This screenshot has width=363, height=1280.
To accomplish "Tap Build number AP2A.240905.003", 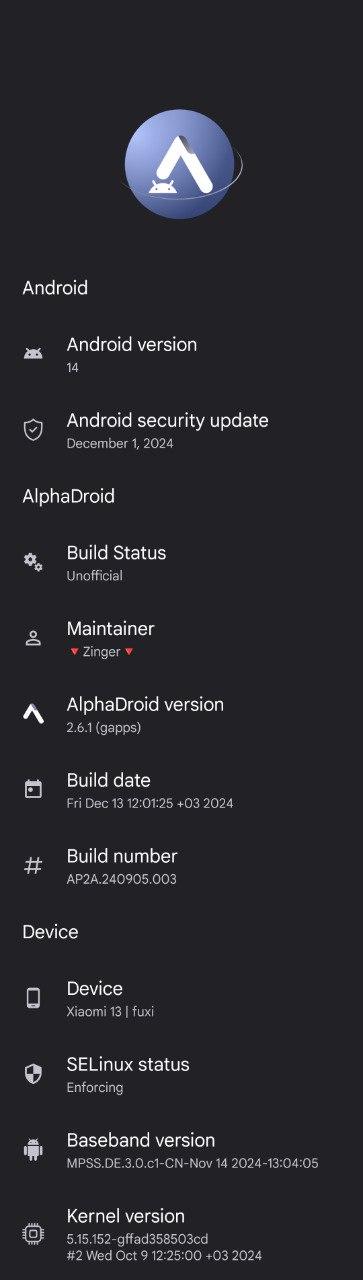I will pyautogui.click(x=181, y=866).
